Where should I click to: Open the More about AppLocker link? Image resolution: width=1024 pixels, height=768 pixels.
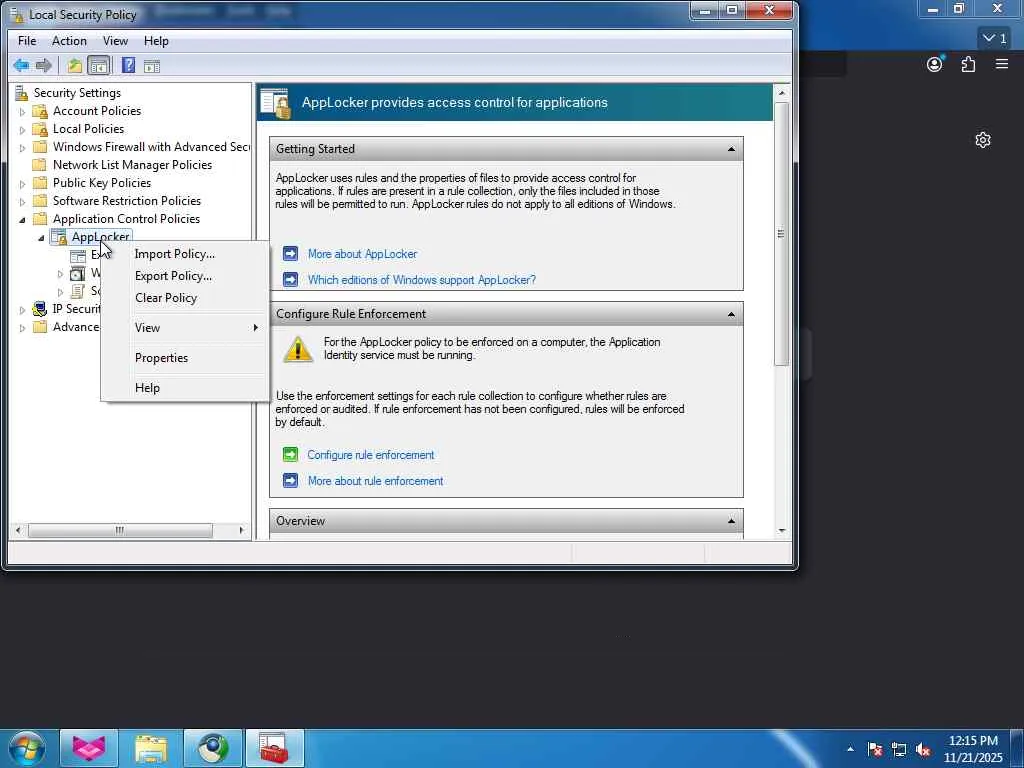pos(362,253)
